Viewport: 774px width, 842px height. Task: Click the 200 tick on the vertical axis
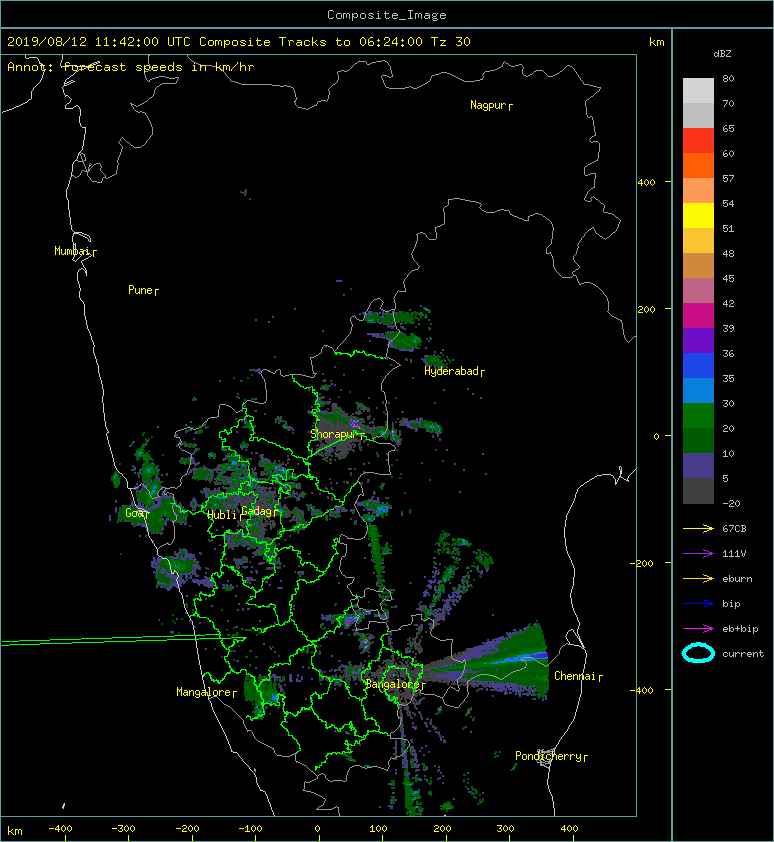coord(646,309)
